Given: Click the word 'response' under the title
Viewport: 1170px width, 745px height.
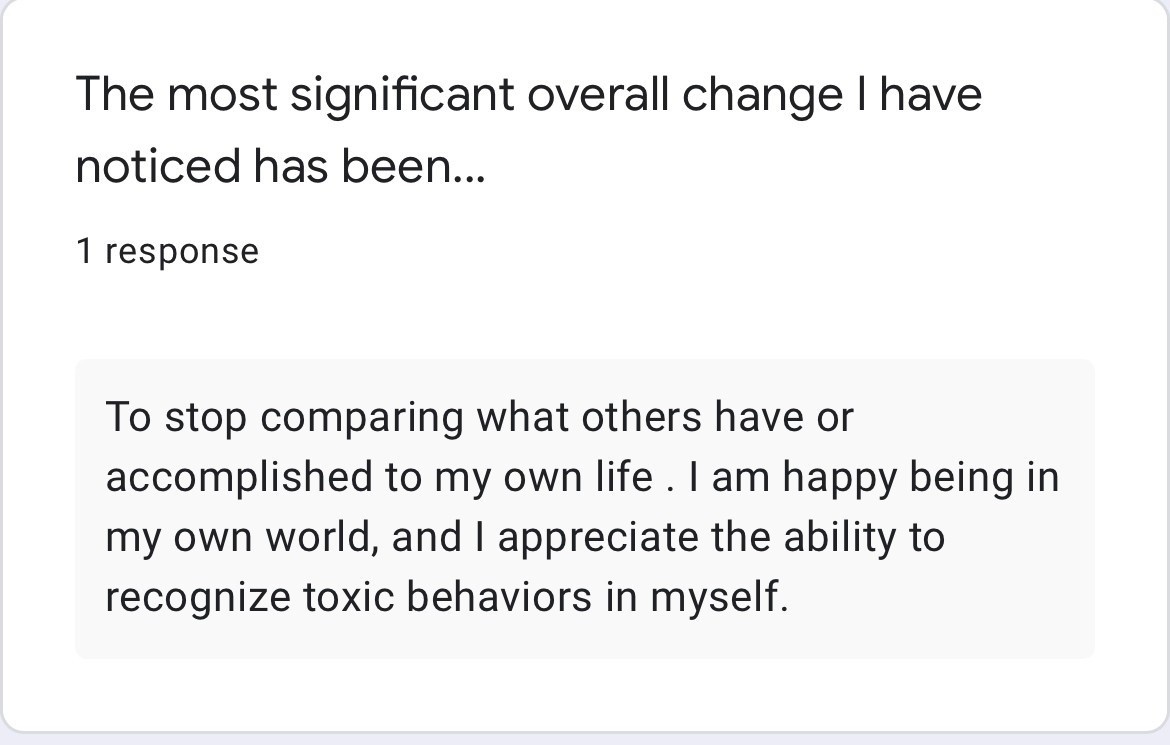Looking at the screenshot, I should tap(182, 252).
